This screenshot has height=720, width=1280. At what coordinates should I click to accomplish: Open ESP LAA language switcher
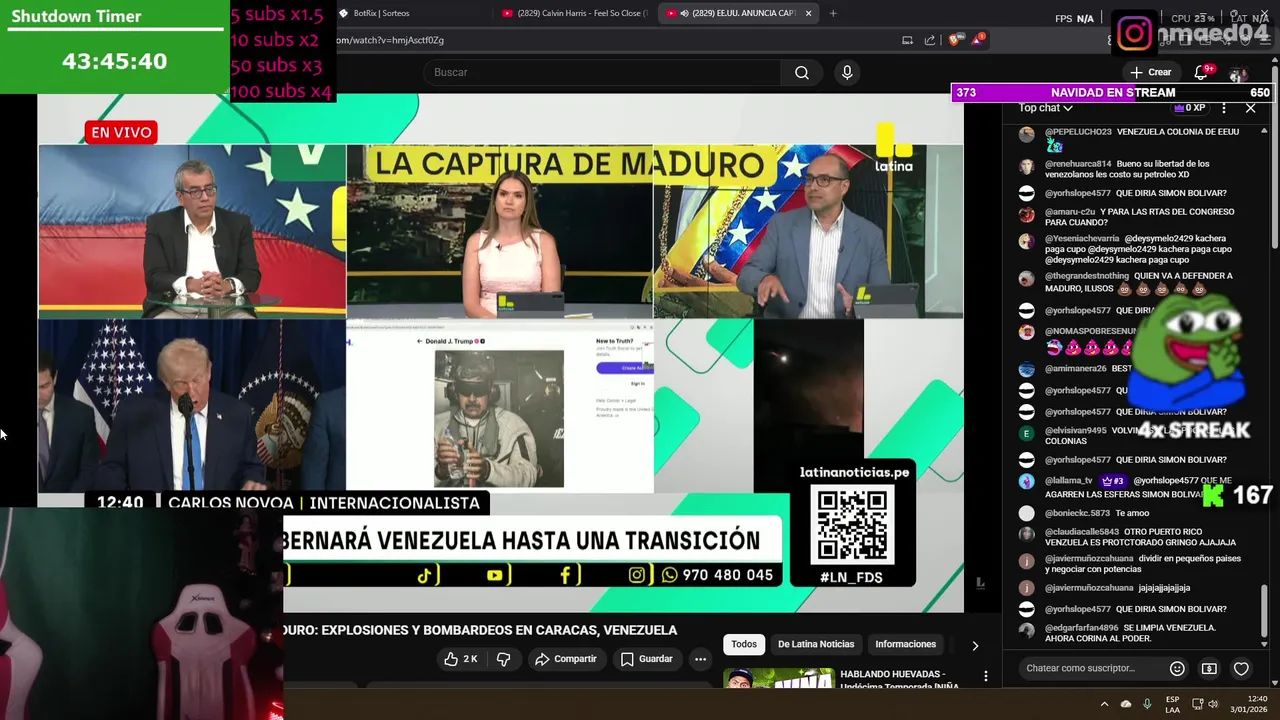1172,704
